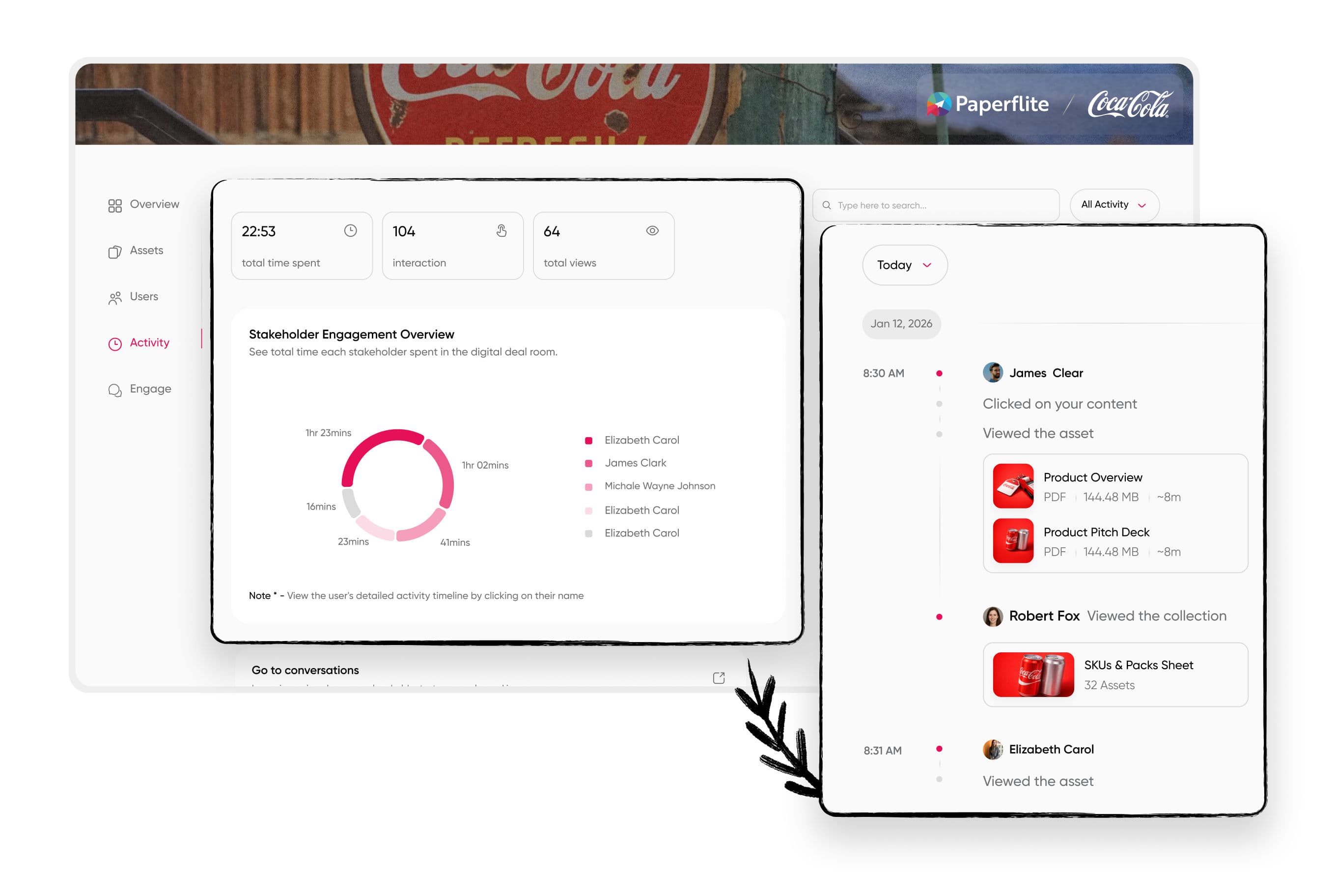Click the clock icon on total time spent card
The height and width of the screenshot is (896, 1336).
[x=350, y=231]
